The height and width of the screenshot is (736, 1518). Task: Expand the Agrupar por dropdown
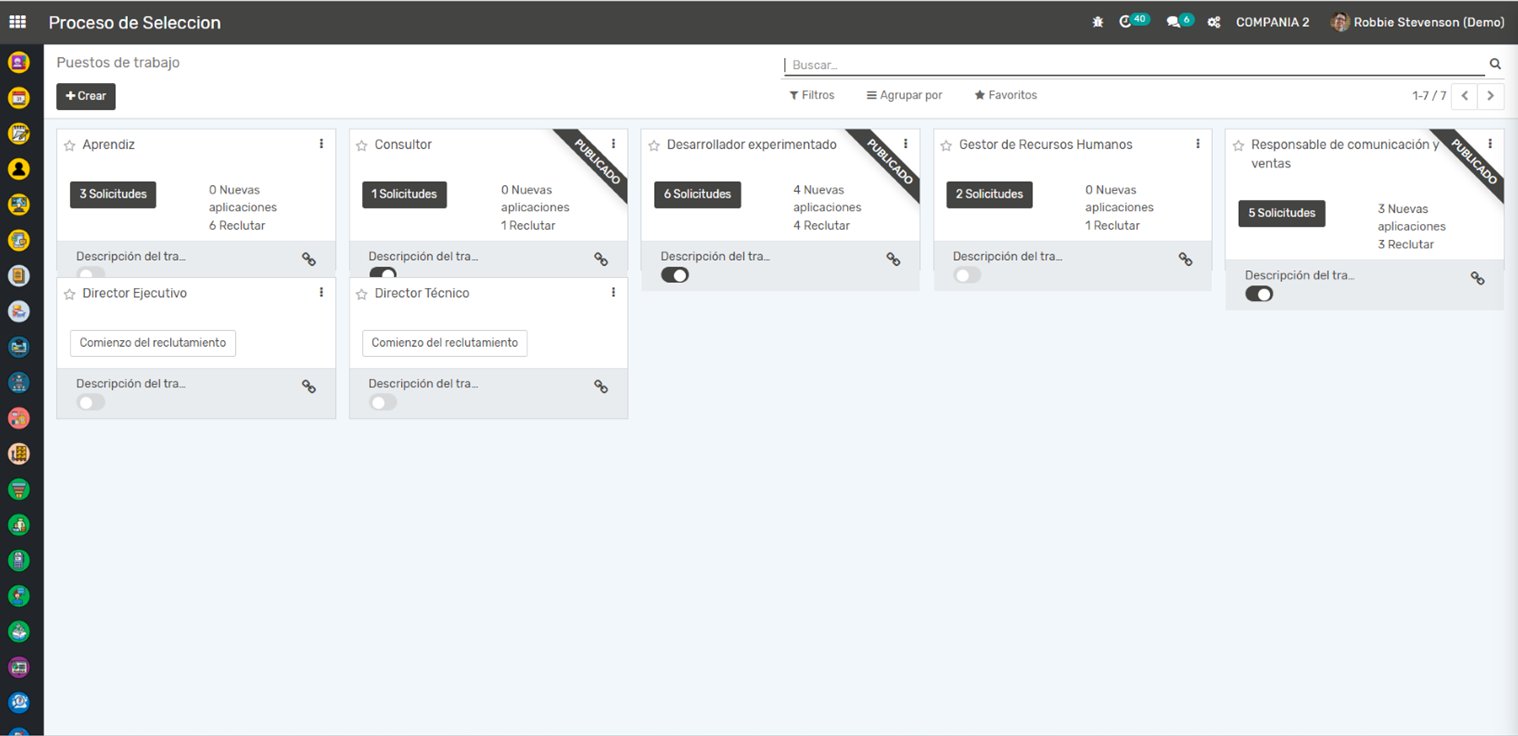click(x=904, y=95)
